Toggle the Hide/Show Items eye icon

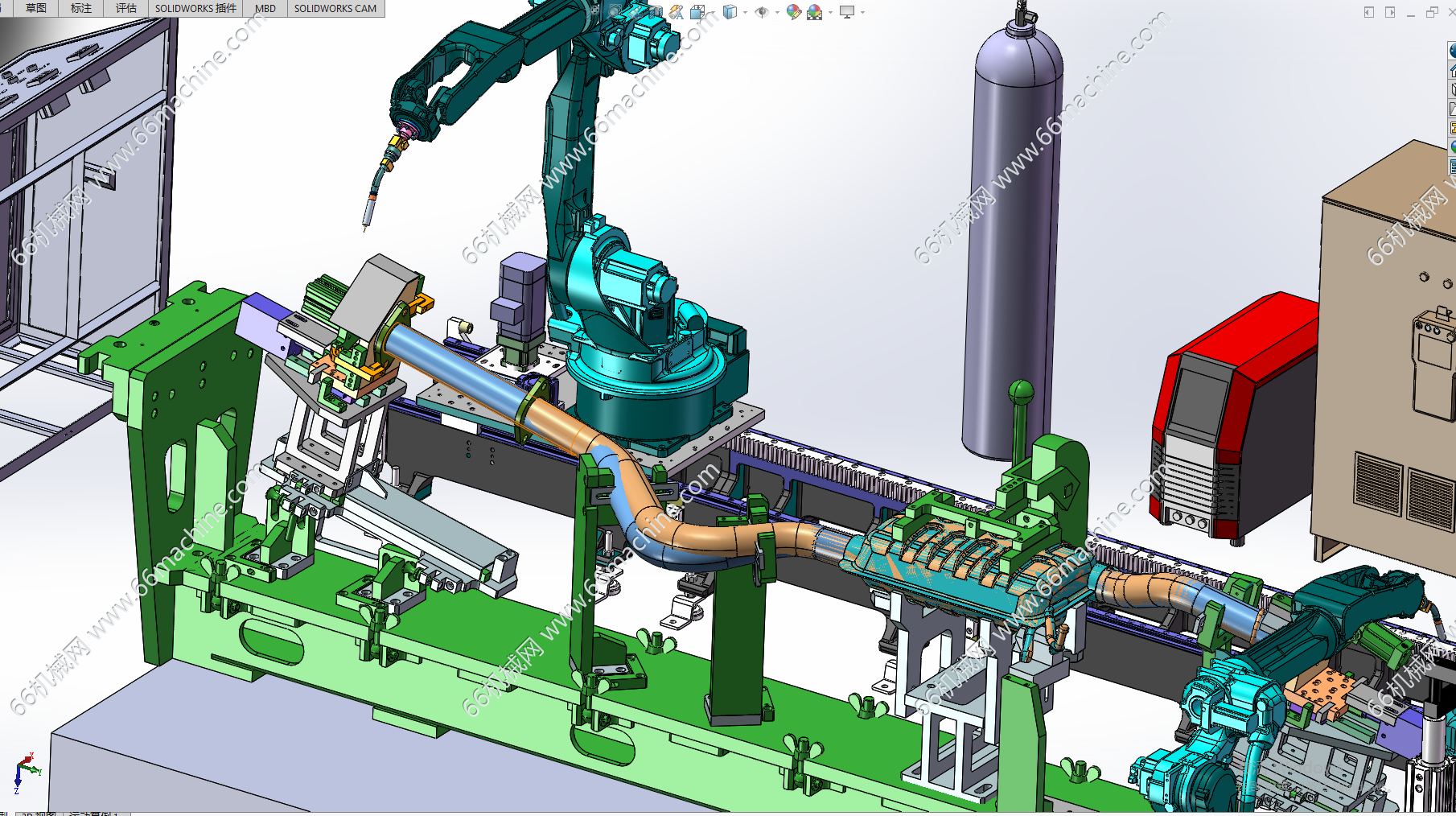point(761,11)
